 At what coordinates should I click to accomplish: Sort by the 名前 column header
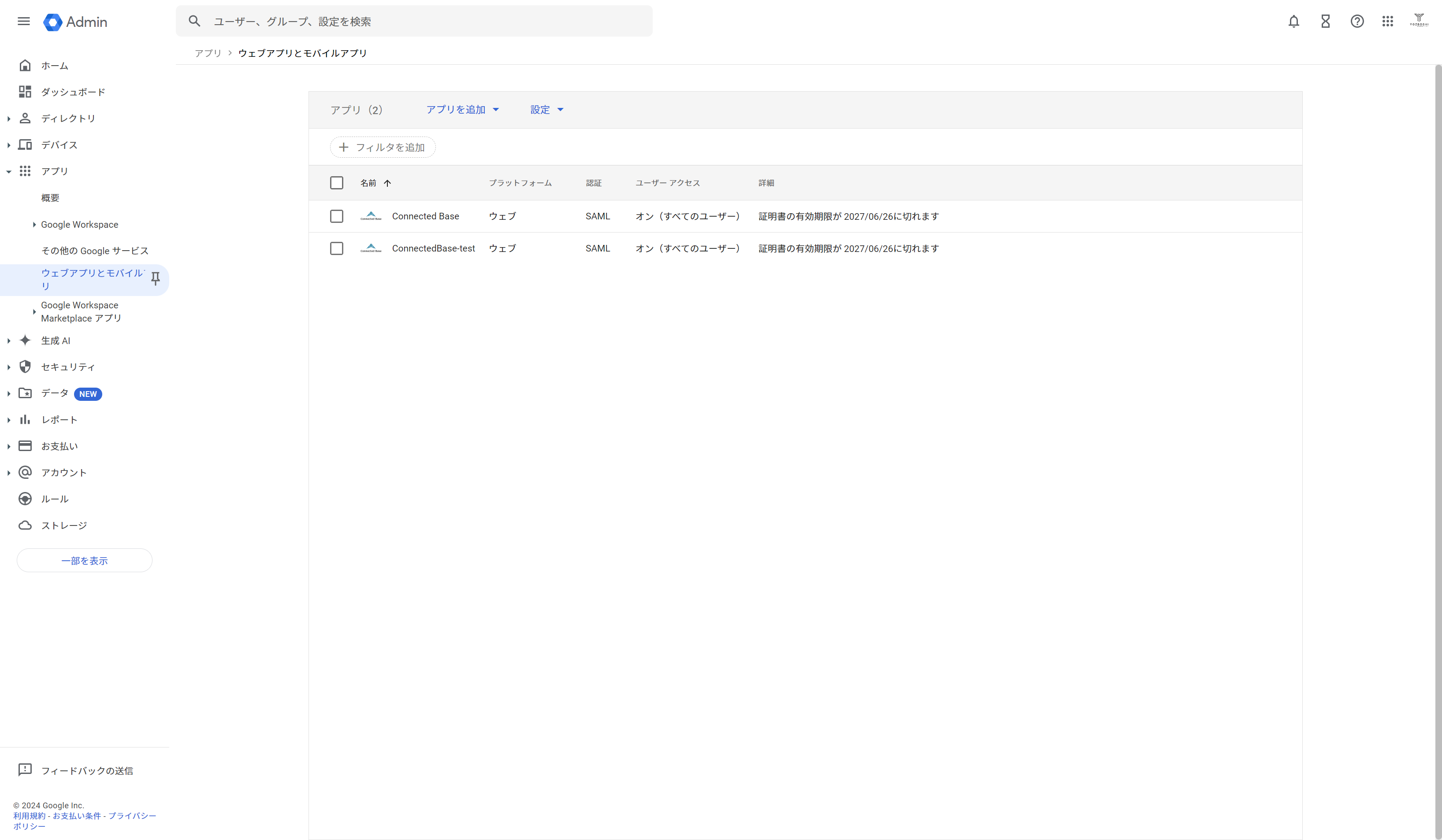click(375, 183)
